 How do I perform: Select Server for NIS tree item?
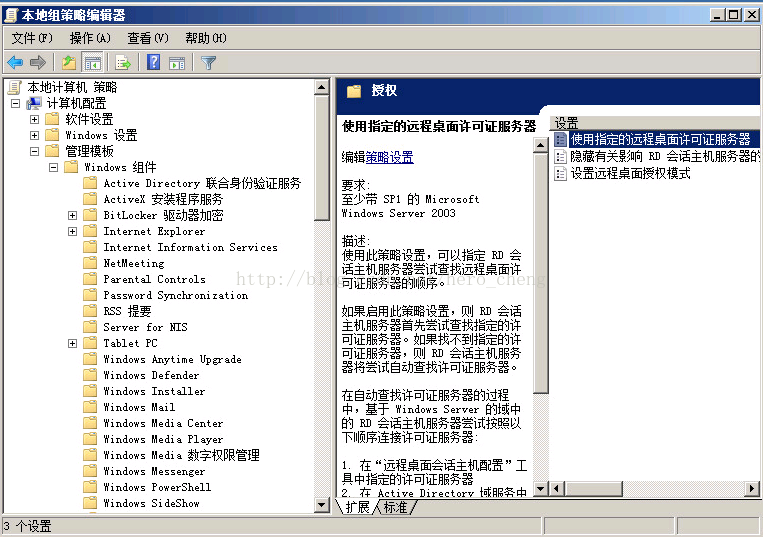145,327
